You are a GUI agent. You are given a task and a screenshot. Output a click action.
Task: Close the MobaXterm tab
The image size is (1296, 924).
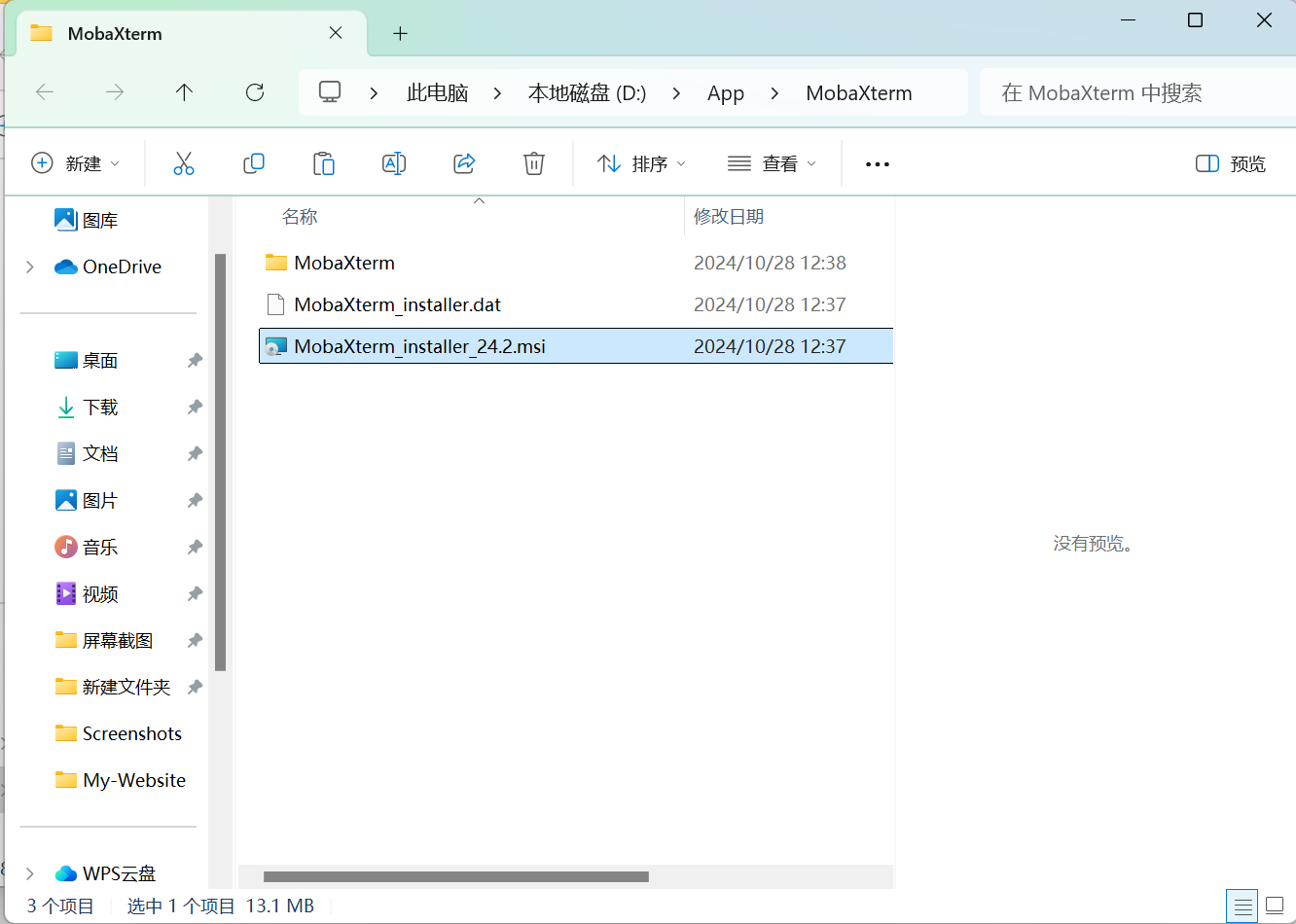[x=336, y=33]
